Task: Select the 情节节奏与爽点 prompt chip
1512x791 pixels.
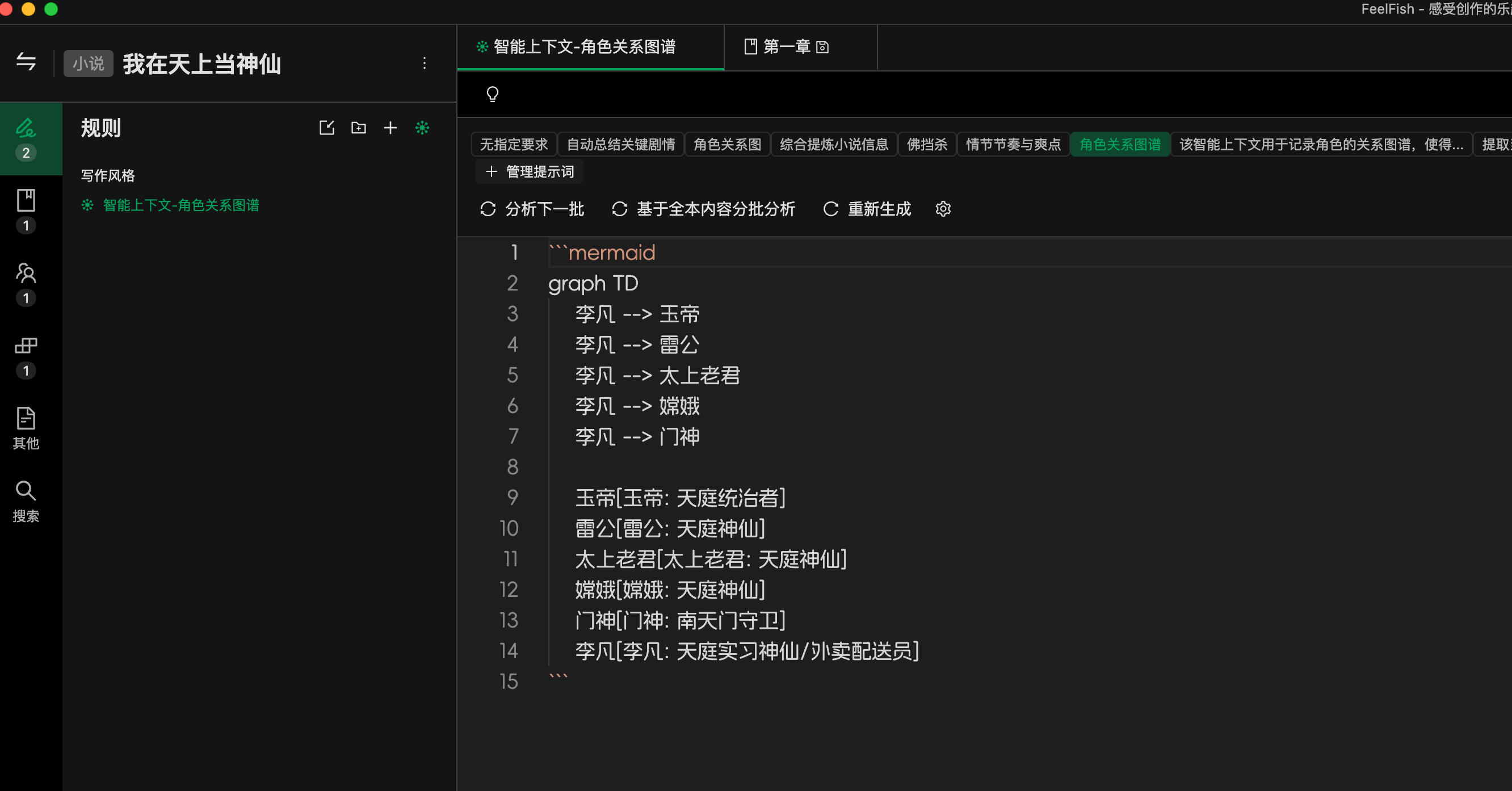Action: pos(1013,144)
